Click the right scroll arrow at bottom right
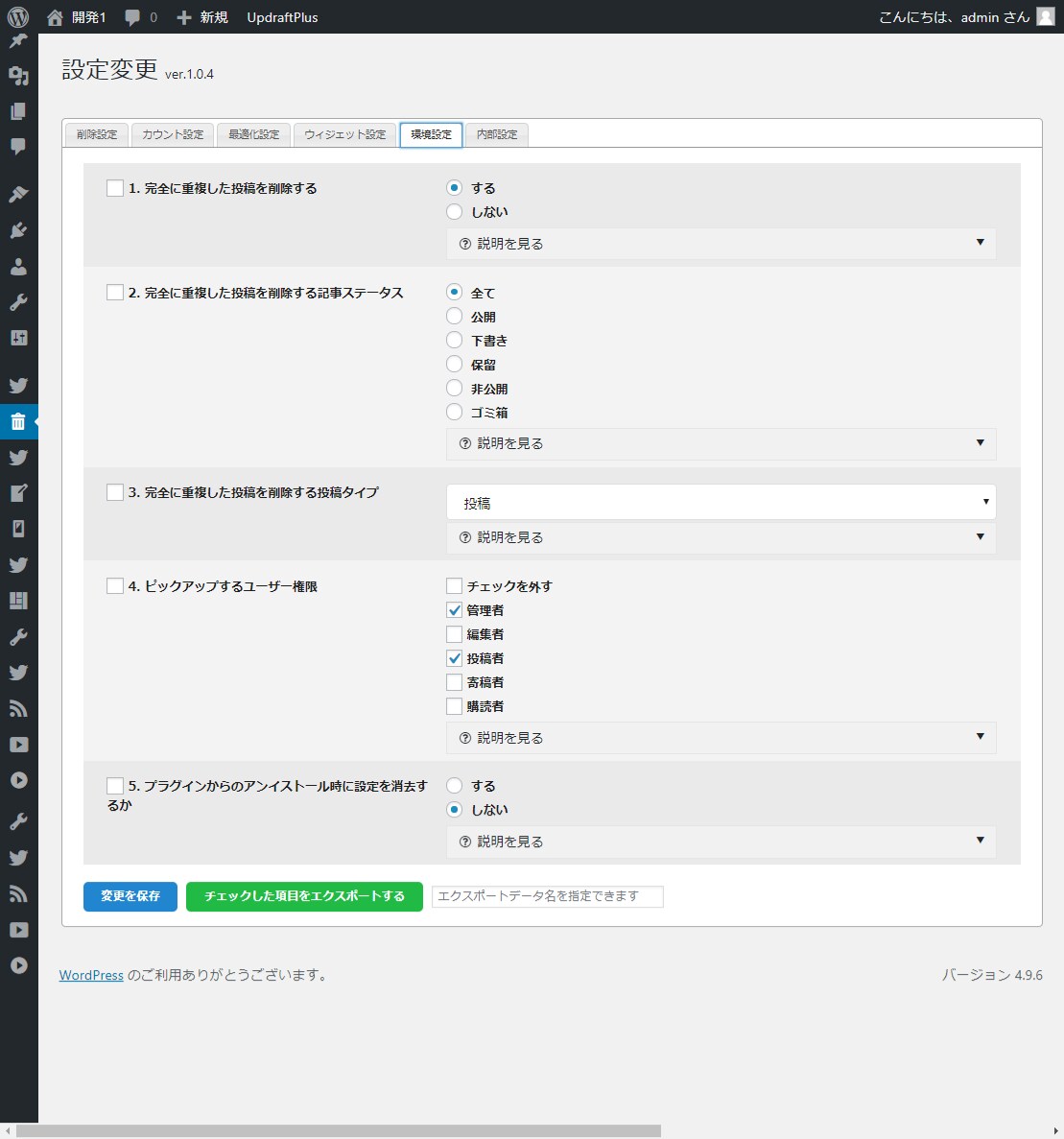1064x1139 pixels. pos(1056,1131)
